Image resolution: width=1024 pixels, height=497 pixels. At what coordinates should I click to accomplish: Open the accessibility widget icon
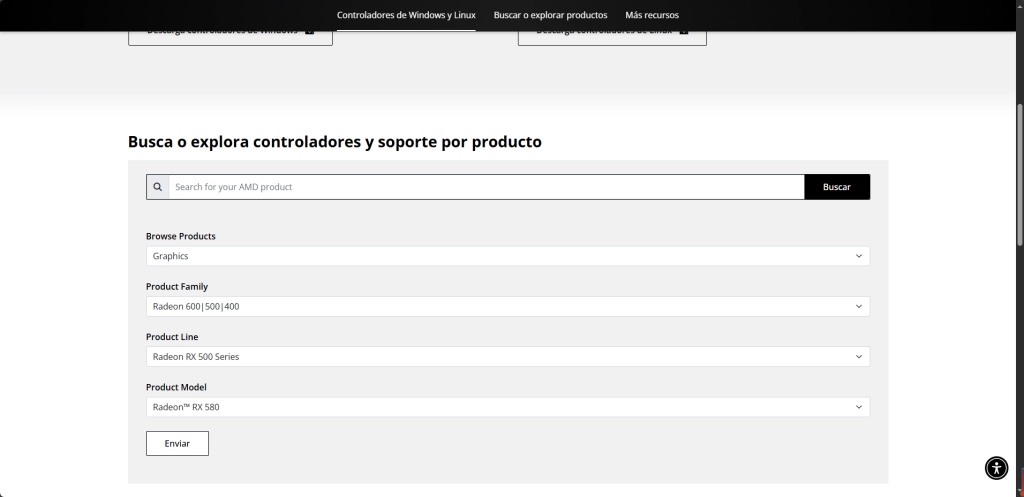[x=996, y=468]
